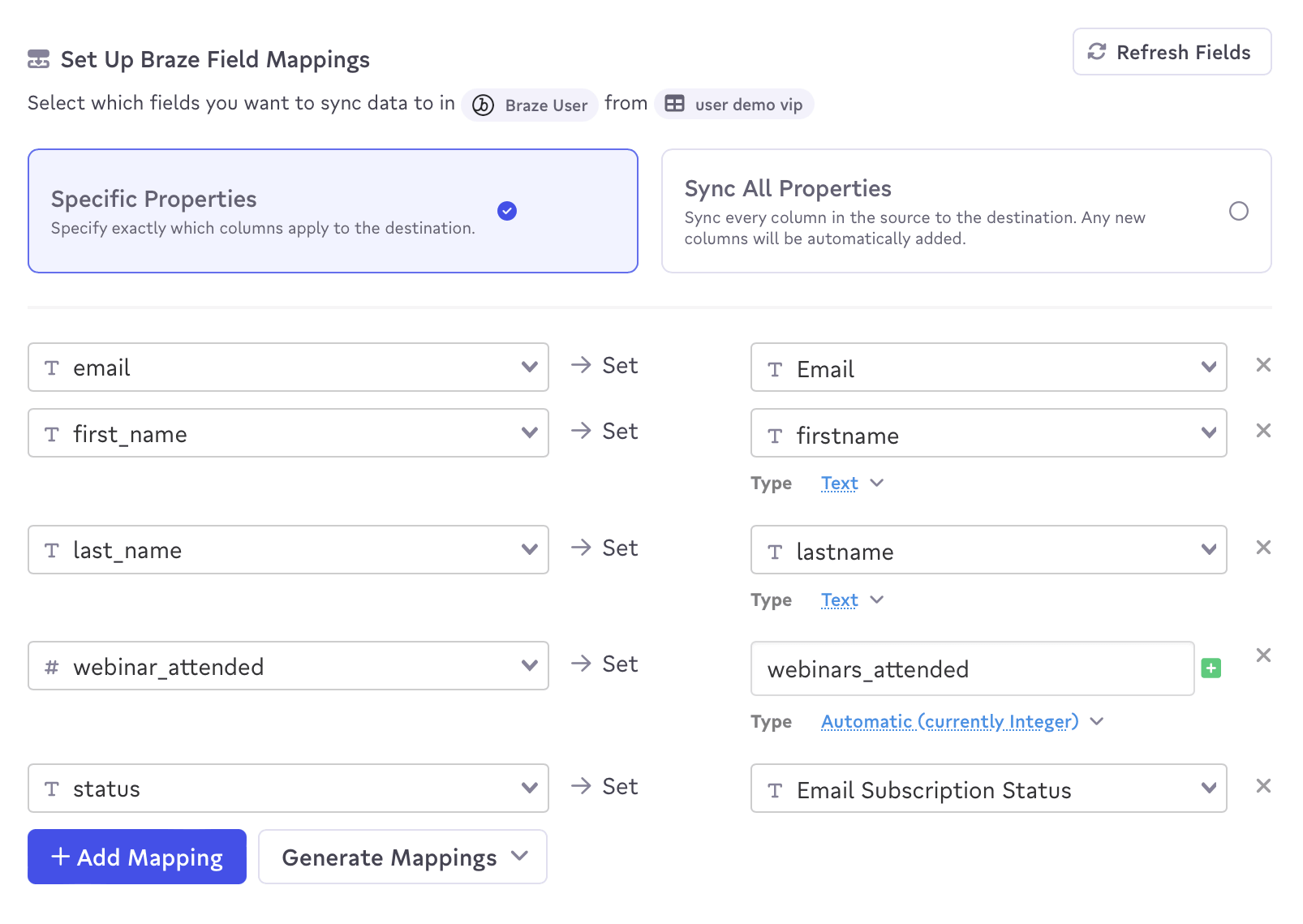Remove the email mapping row
1303x924 pixels.
pos(1262,365)
